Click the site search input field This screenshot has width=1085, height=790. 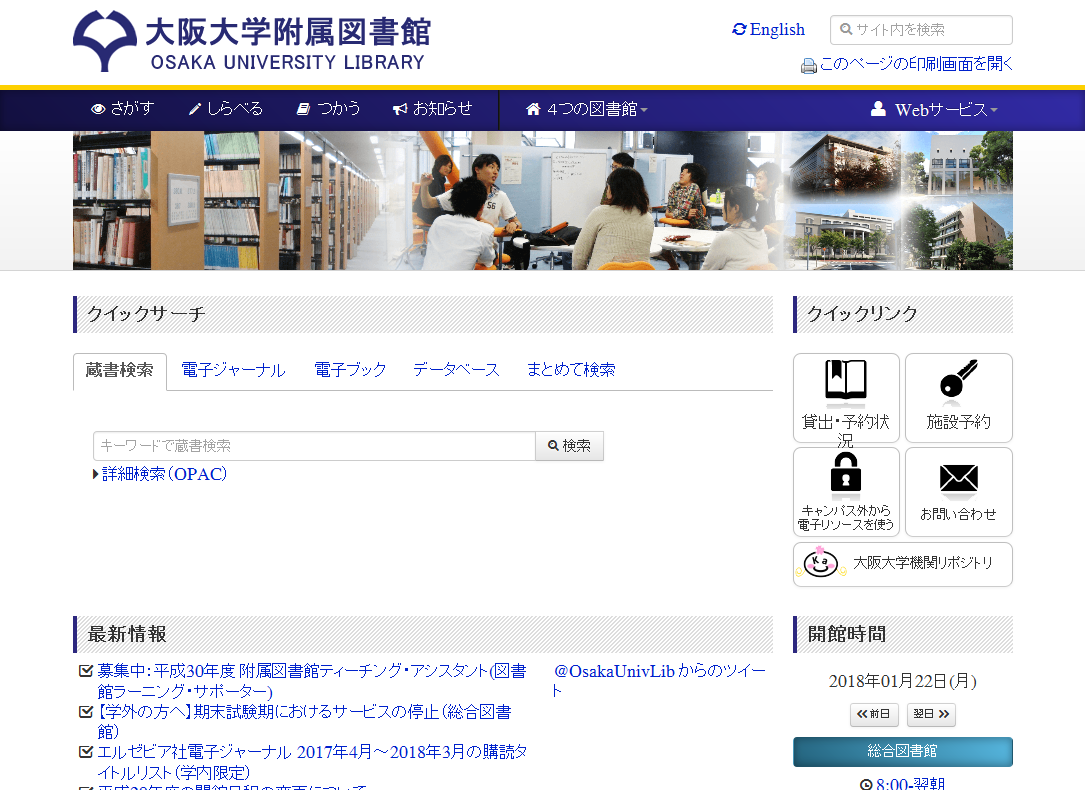[x=921, y=30]
